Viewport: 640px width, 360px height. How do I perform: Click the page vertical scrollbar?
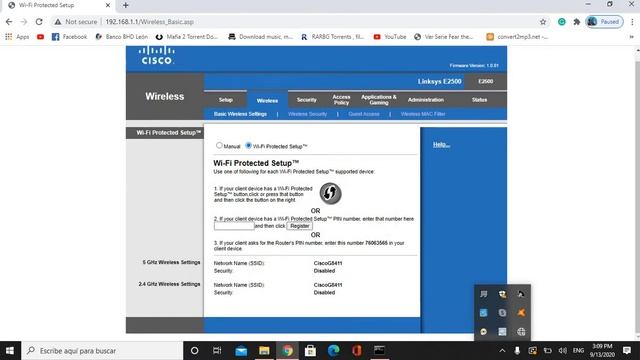pos(638,194)
